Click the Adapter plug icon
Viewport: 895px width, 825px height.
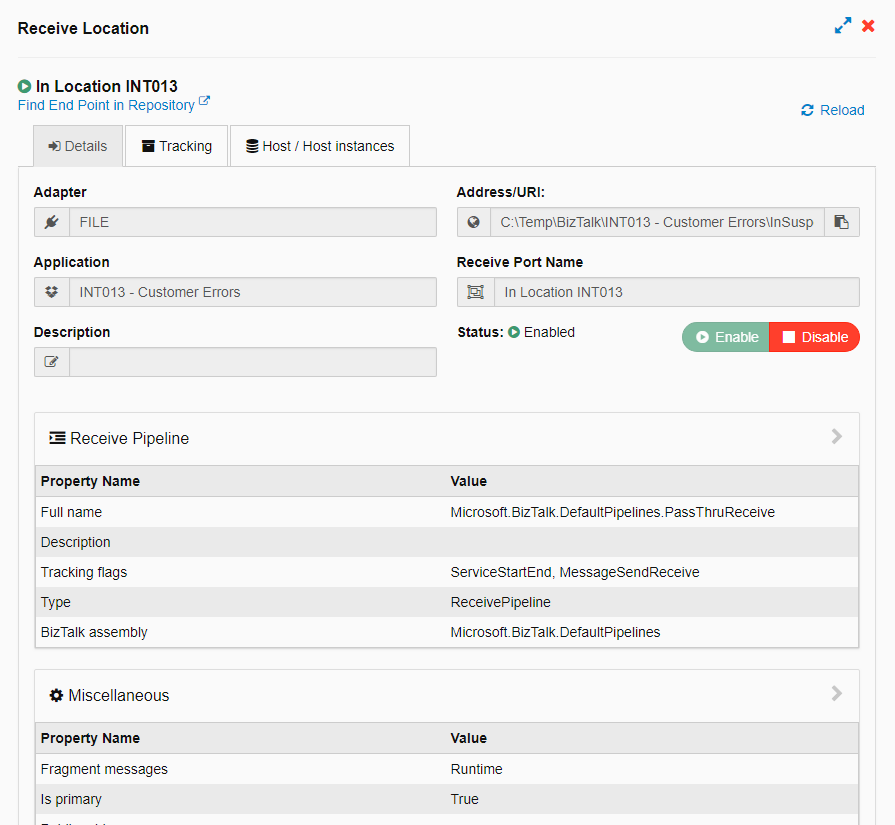click(x=52, y=222)
